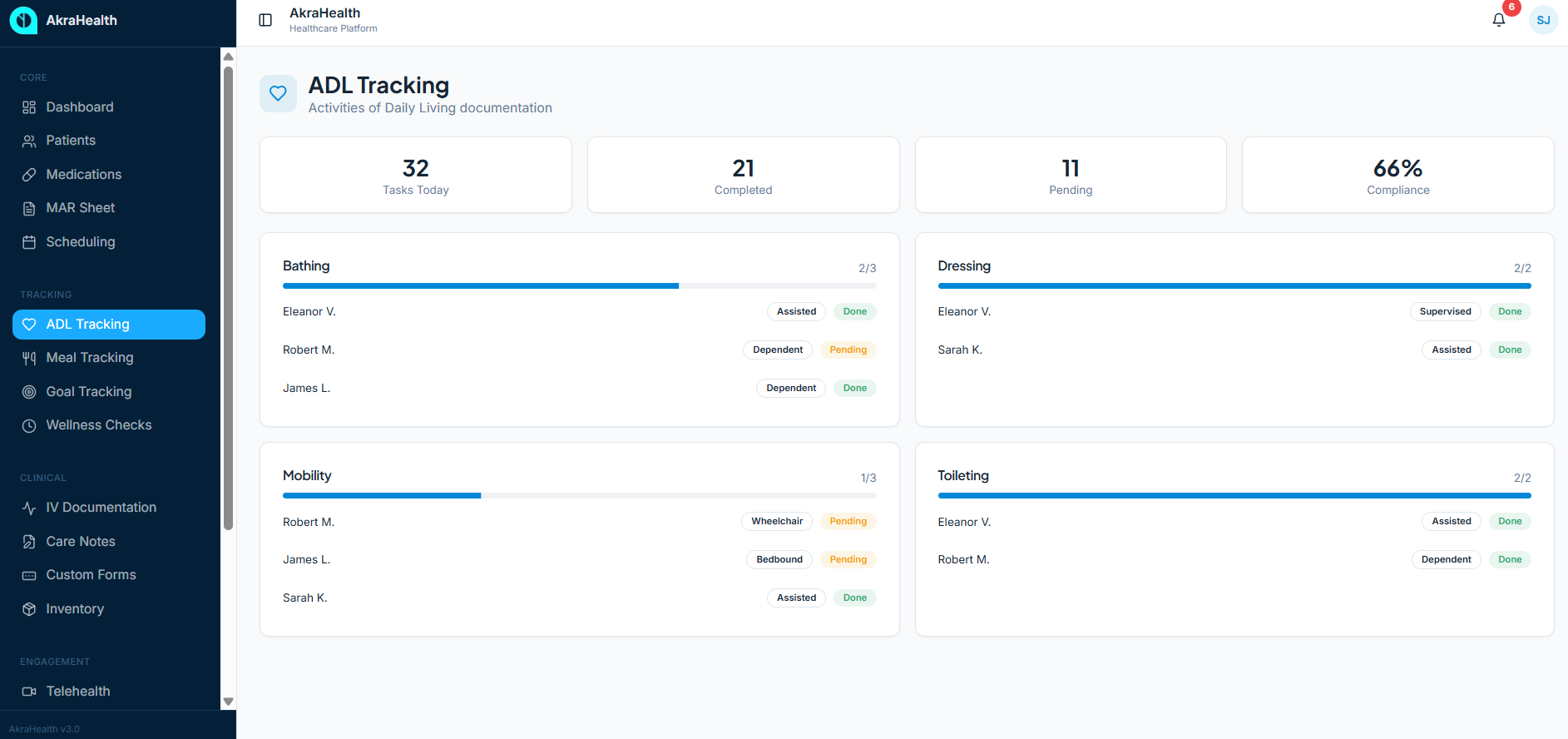Click the Done badge for Sarah K. under Mobility
Image resolution: width=1568 pixels, height=739 pixels.
(x=854, y=598)
